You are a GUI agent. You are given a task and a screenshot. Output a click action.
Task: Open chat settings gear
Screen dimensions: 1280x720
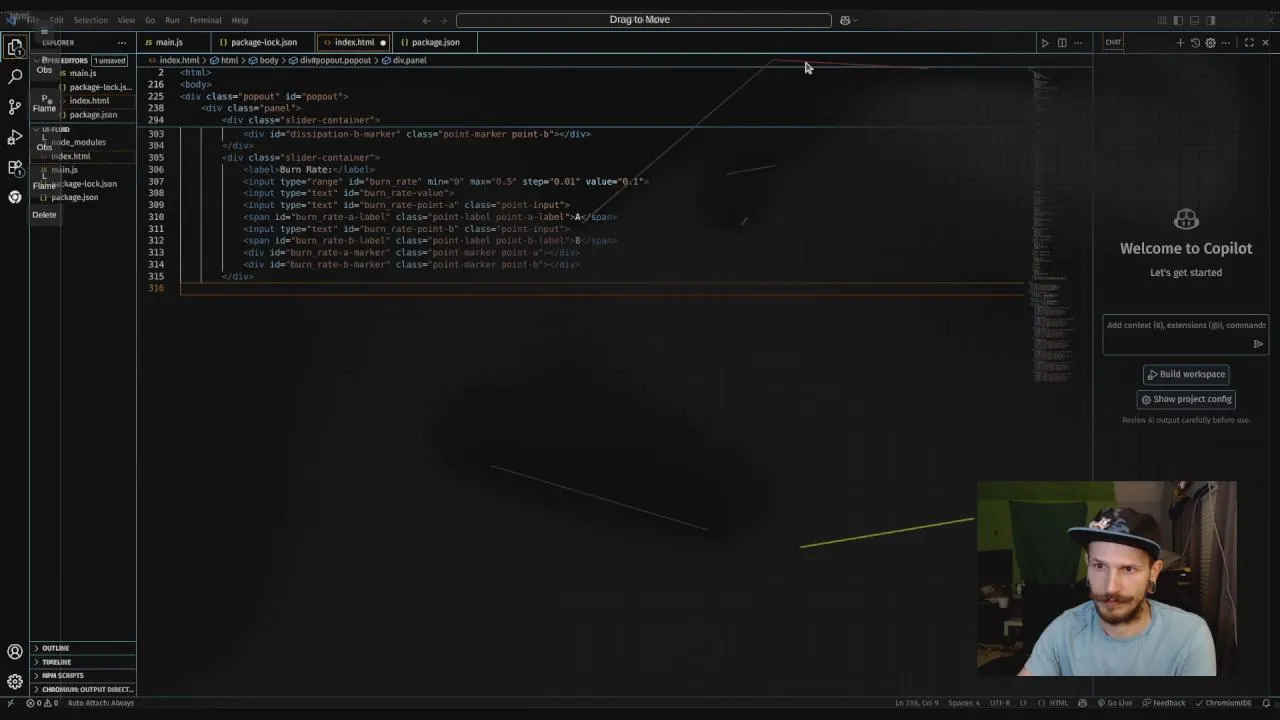(1210, 43)
